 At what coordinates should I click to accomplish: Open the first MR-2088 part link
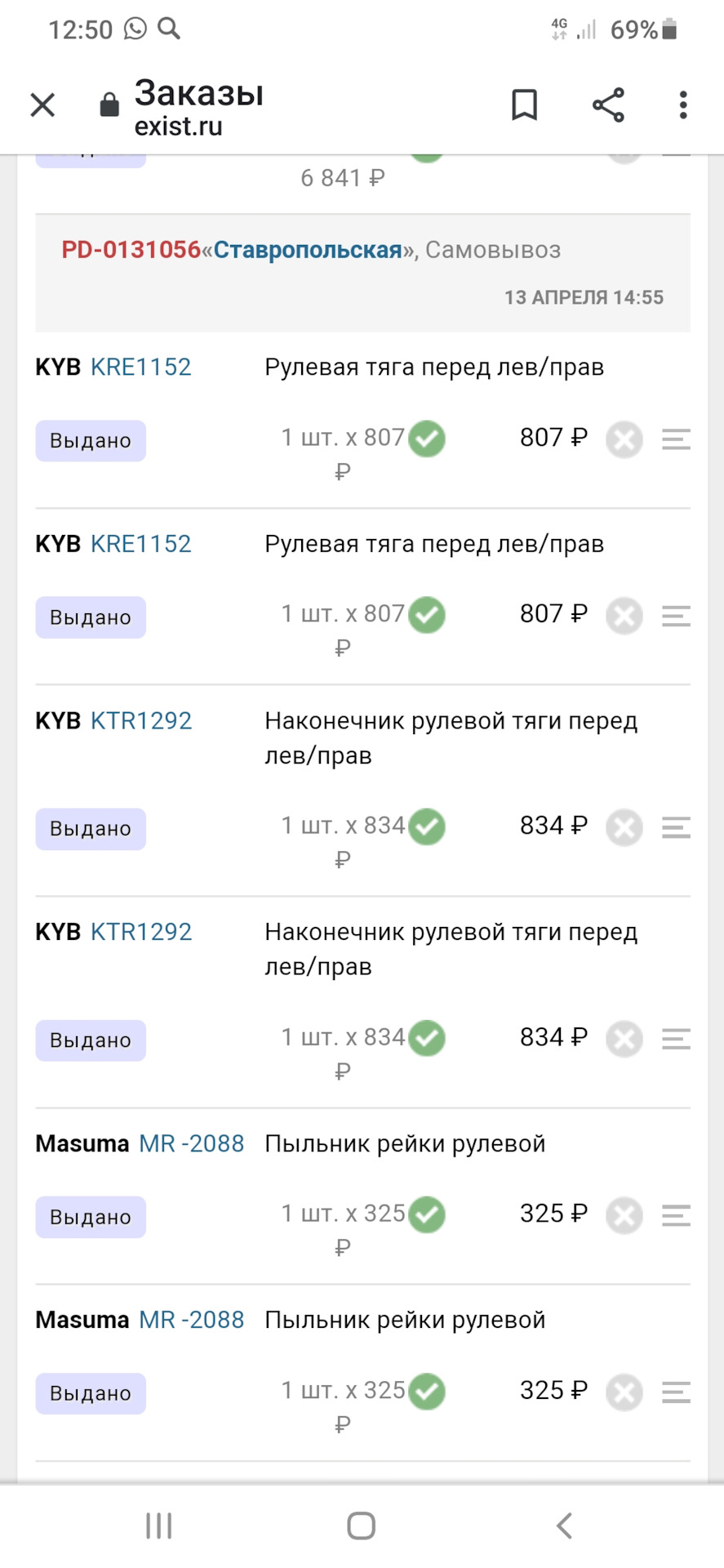coord(191,1143)
